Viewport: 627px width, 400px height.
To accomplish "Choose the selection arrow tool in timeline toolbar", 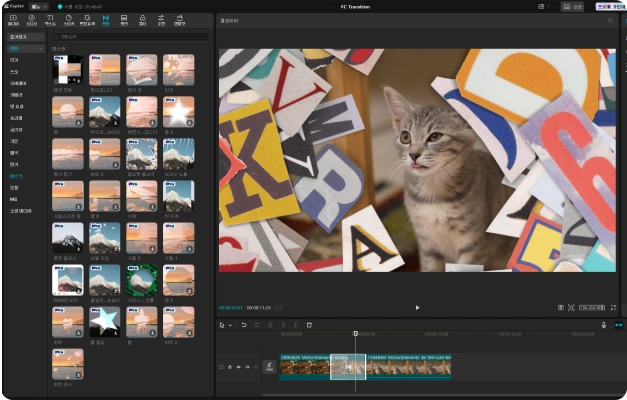I will tap(222, 325).
